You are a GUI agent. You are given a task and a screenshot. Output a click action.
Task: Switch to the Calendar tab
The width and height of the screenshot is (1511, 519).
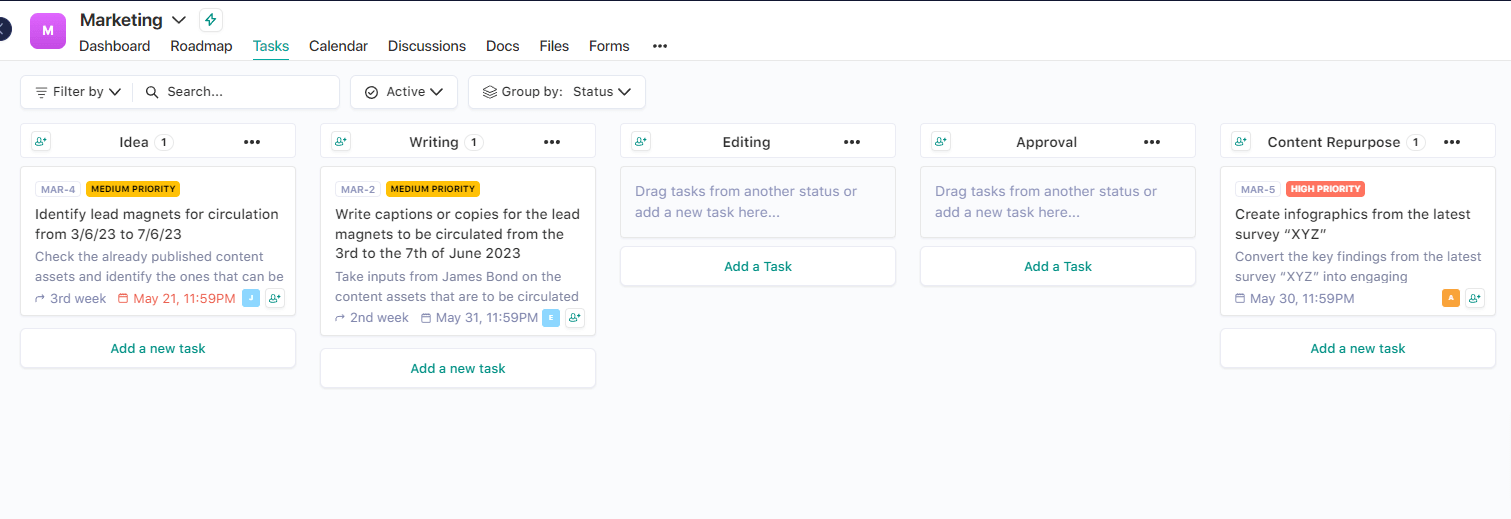338,46
